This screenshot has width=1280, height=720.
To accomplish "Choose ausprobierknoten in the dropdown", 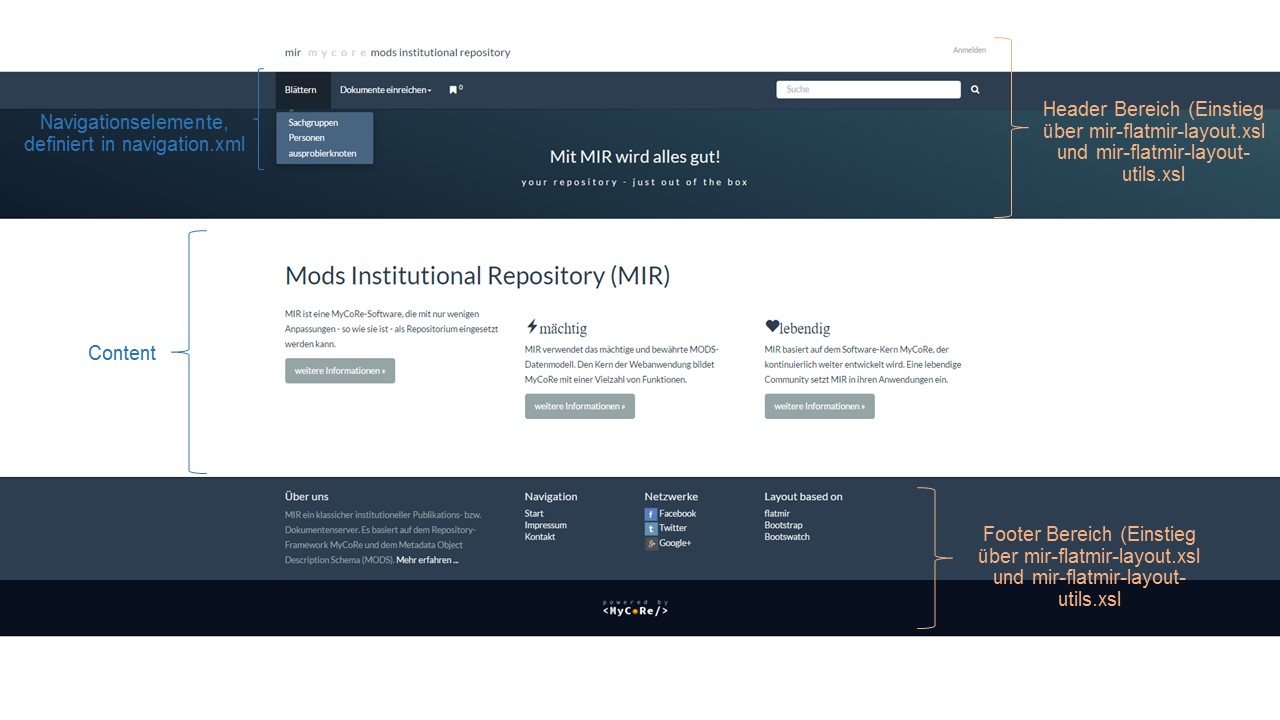I will pyautogui.click(x=322, y=154).
